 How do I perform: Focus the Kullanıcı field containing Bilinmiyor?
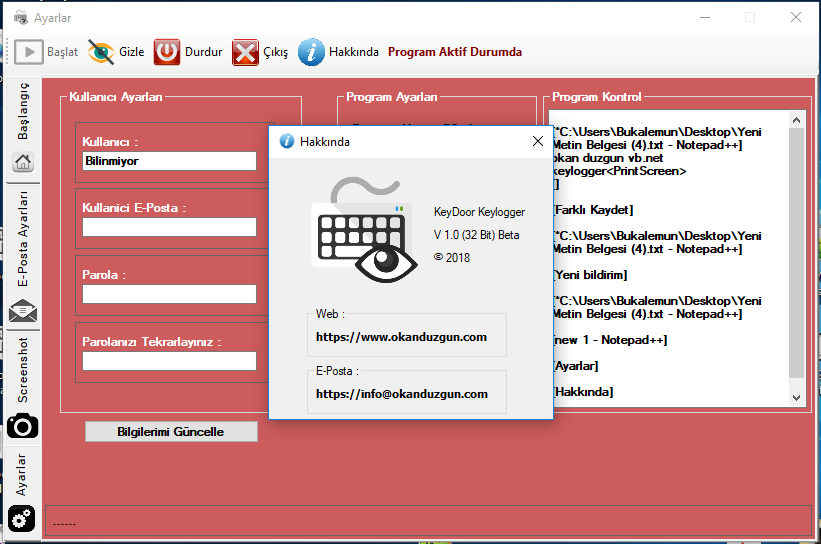170,161
